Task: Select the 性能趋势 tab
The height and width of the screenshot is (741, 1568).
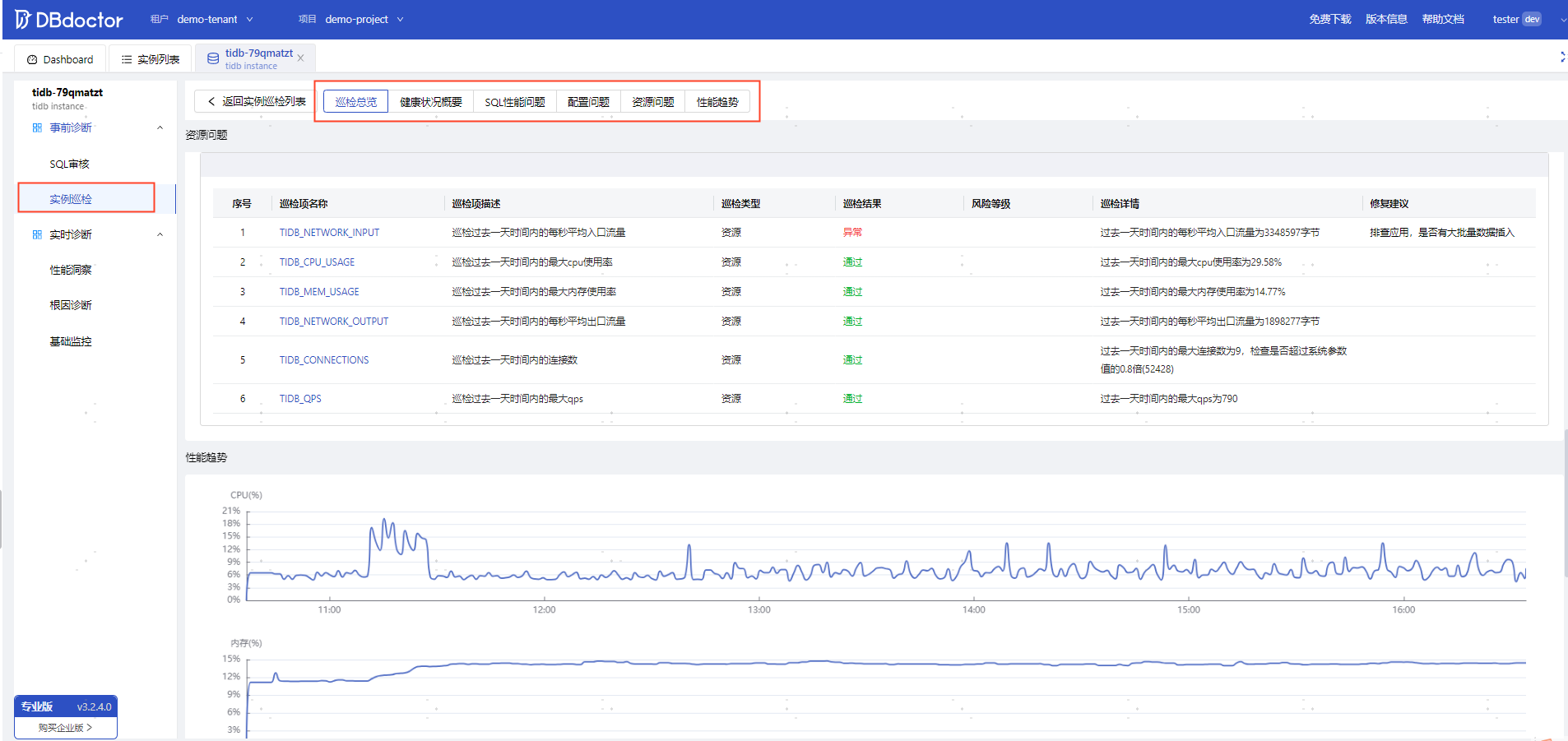Action: click(x=717, y=102)
